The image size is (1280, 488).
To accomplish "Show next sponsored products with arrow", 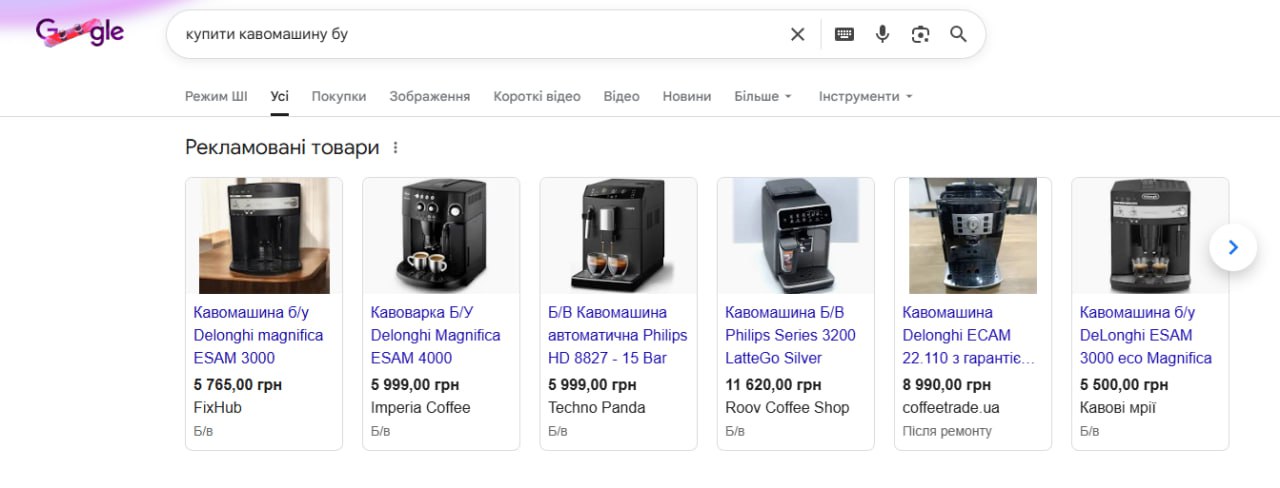I will tap(1233, 247).
